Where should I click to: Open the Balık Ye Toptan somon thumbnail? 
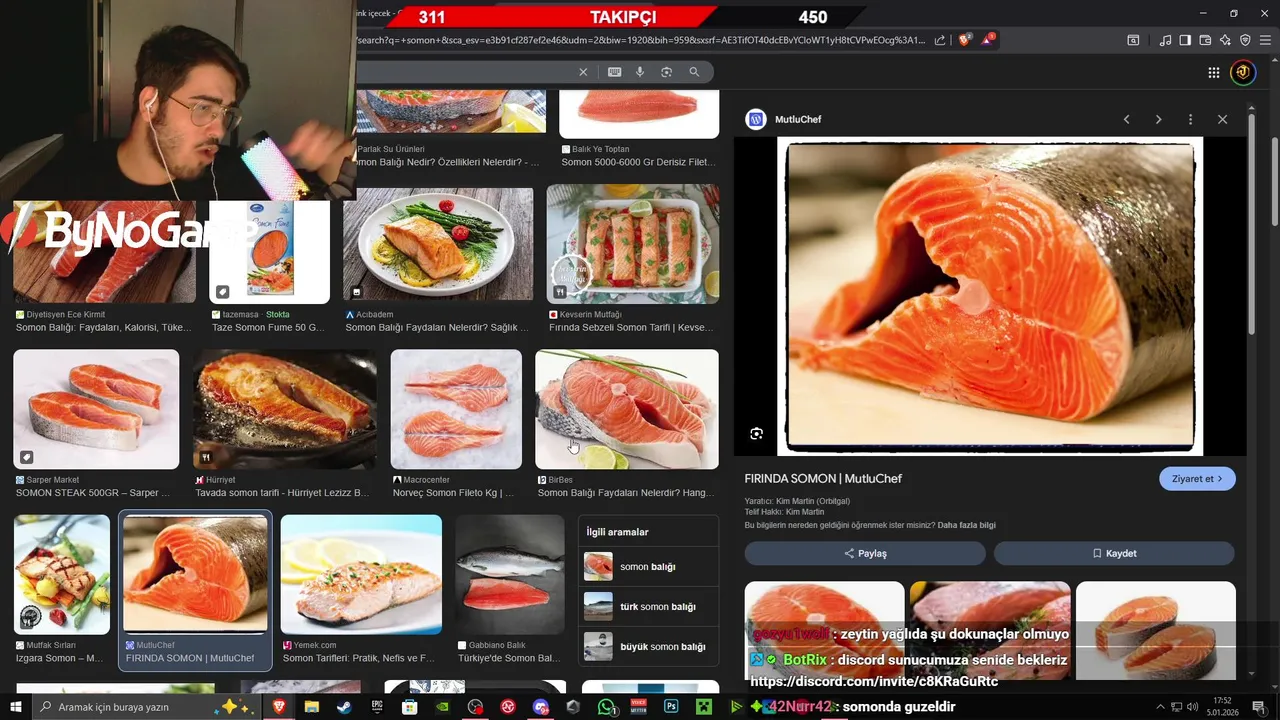pos(639,113)
